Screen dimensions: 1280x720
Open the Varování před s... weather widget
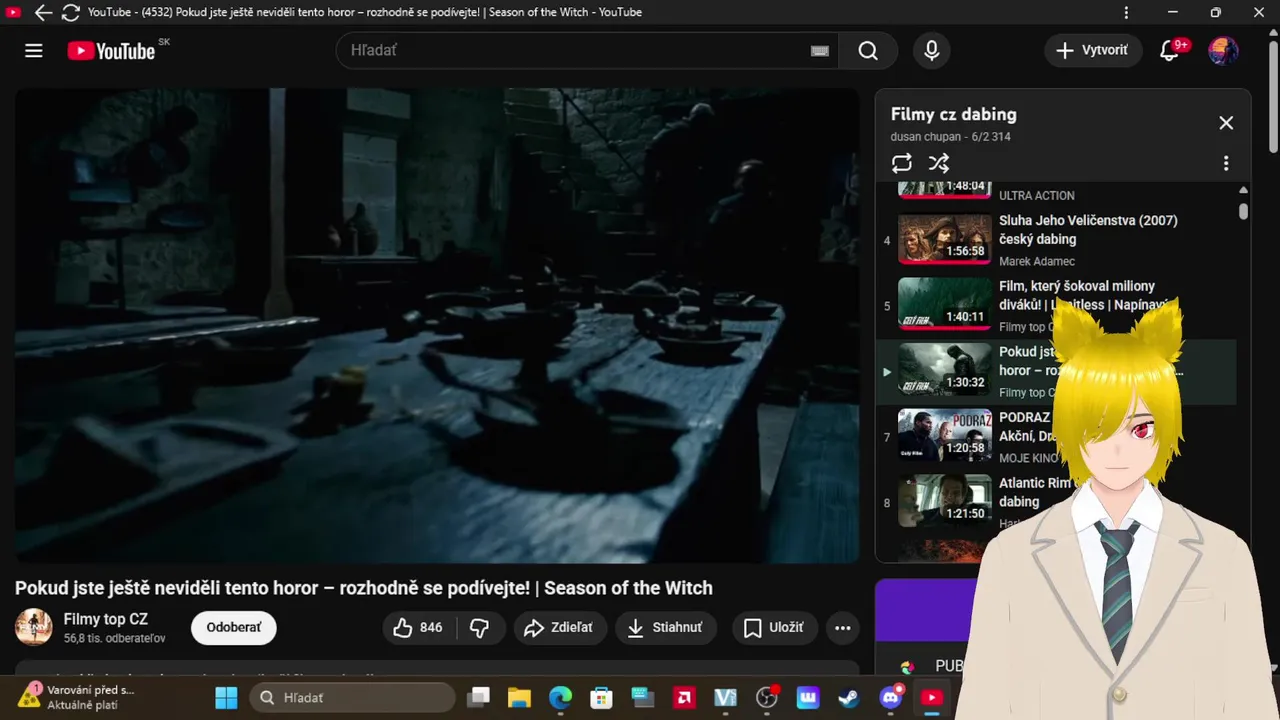click(78, 697)
